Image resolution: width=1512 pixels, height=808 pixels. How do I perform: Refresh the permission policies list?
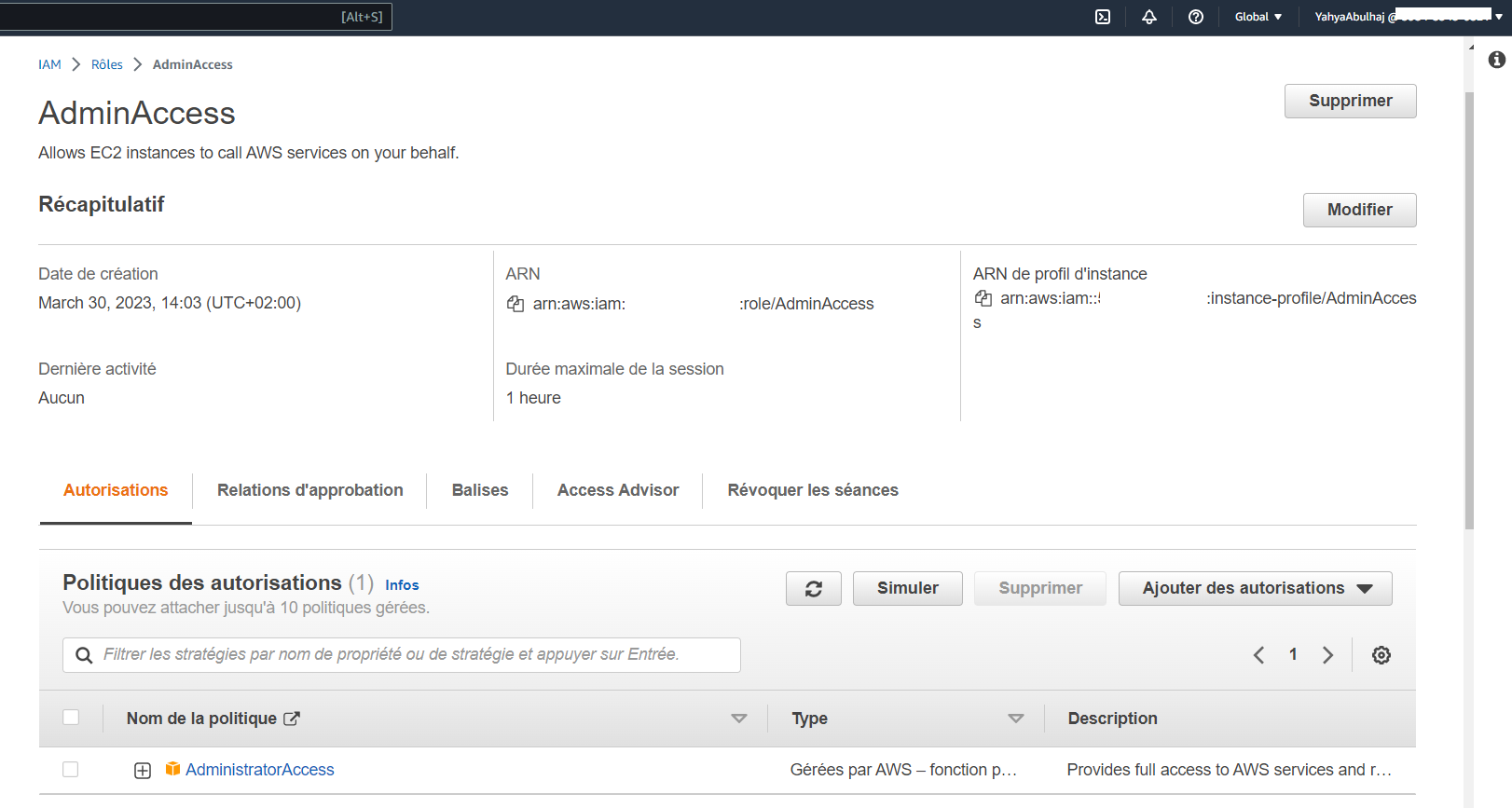pyautogui.click(x=814, y=589)
